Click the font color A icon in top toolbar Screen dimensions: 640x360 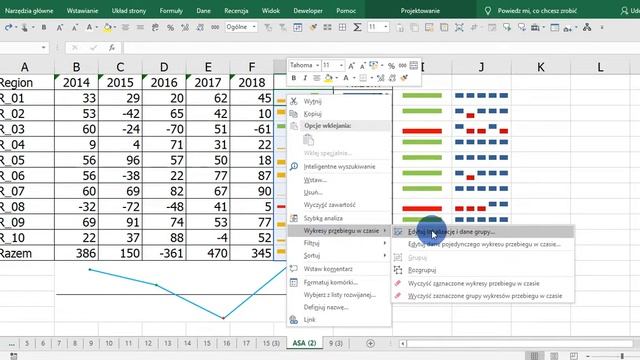pyautogui.click(x=89, y=27)
